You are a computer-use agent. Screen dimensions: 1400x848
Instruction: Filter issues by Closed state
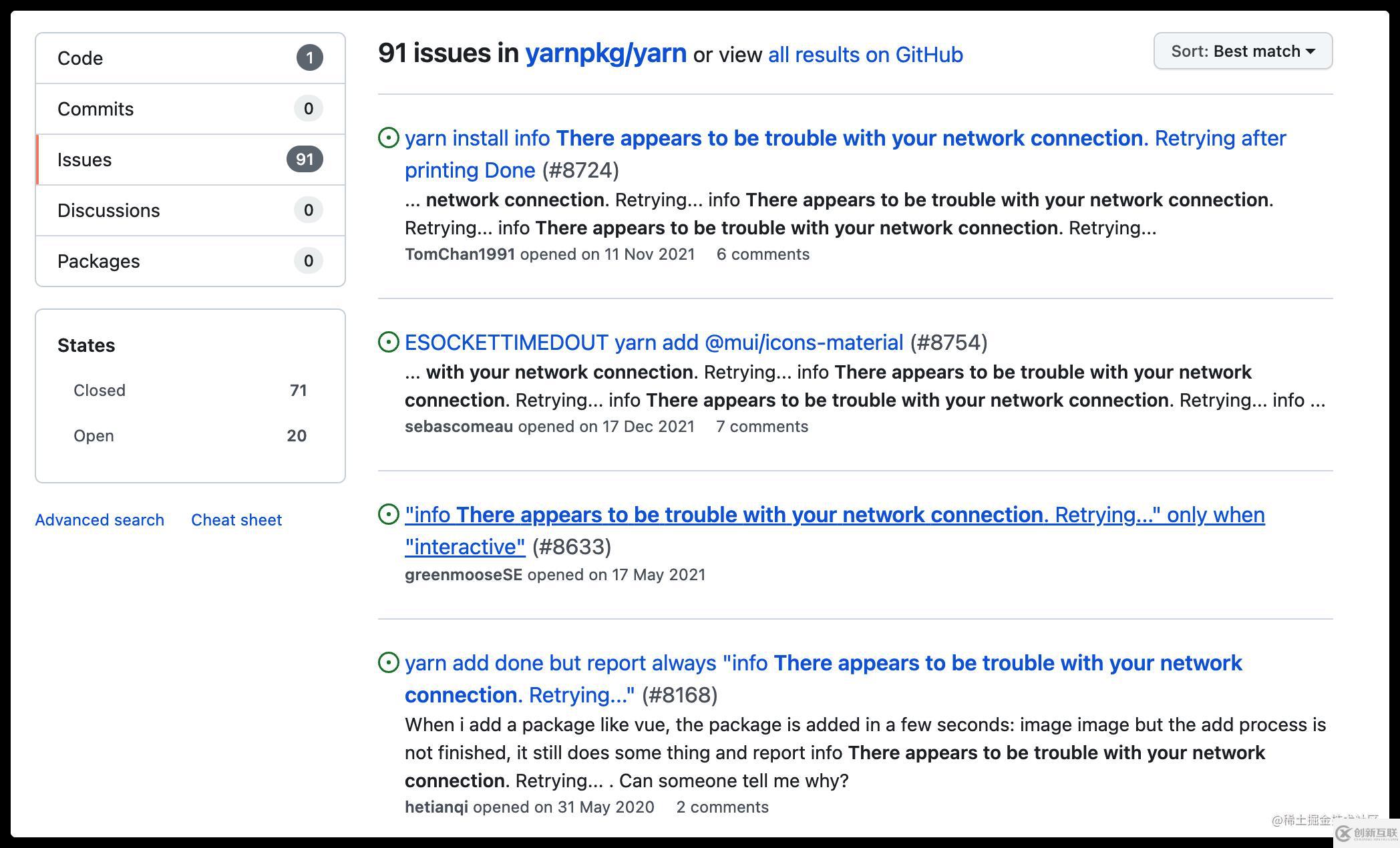click(190, 390)
